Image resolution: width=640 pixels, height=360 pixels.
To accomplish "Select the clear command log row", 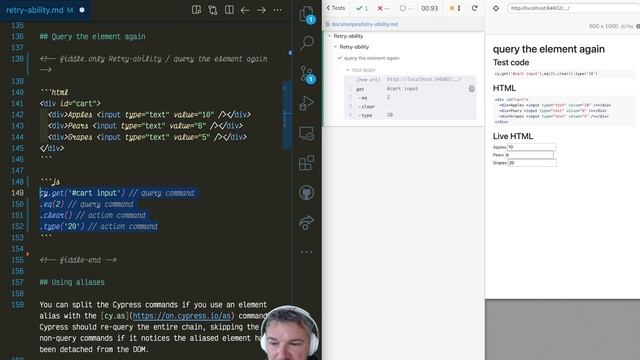I will pyautogui.click(x=410, y=107).
